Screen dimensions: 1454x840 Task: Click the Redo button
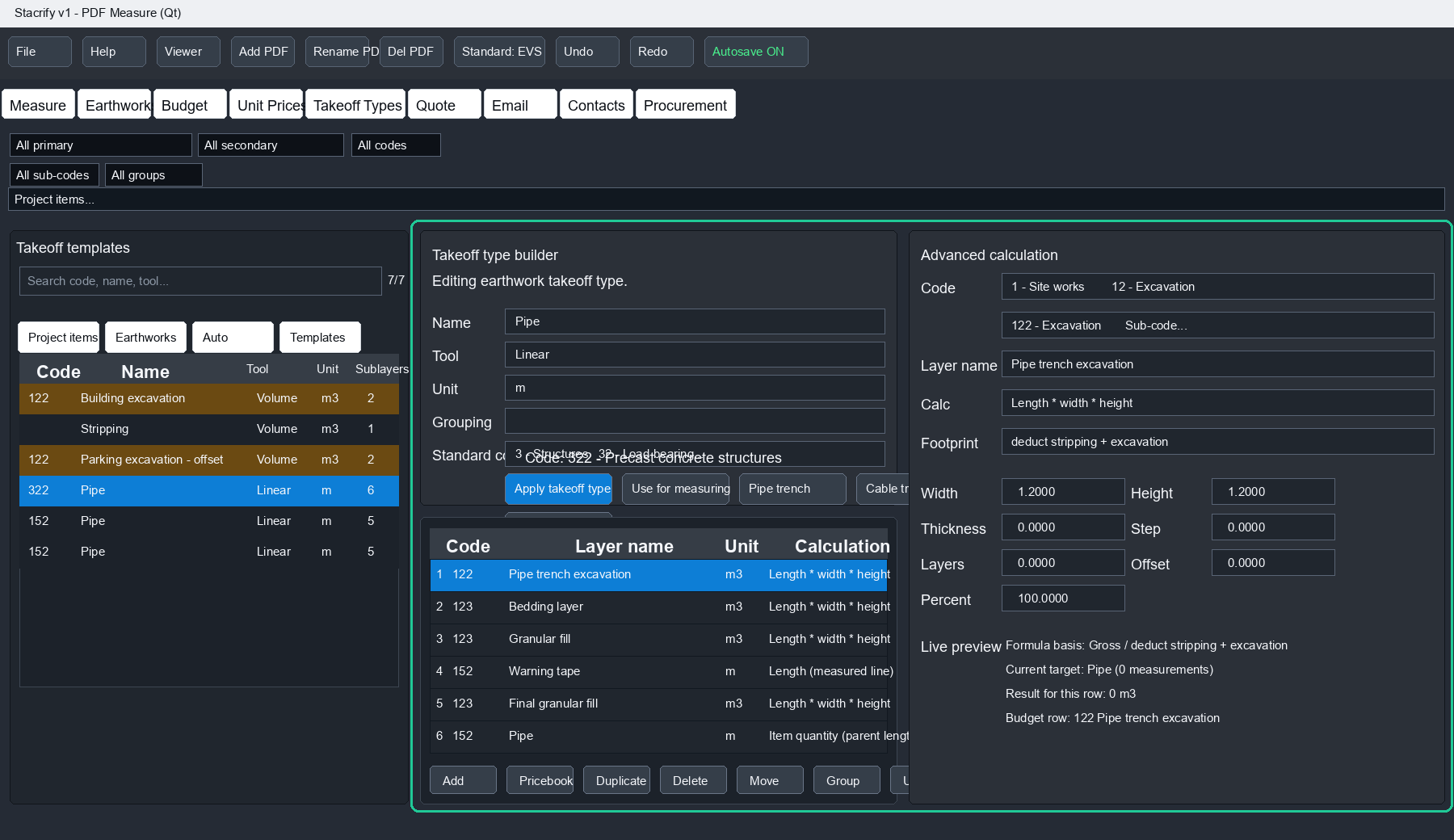click(662, 52)
